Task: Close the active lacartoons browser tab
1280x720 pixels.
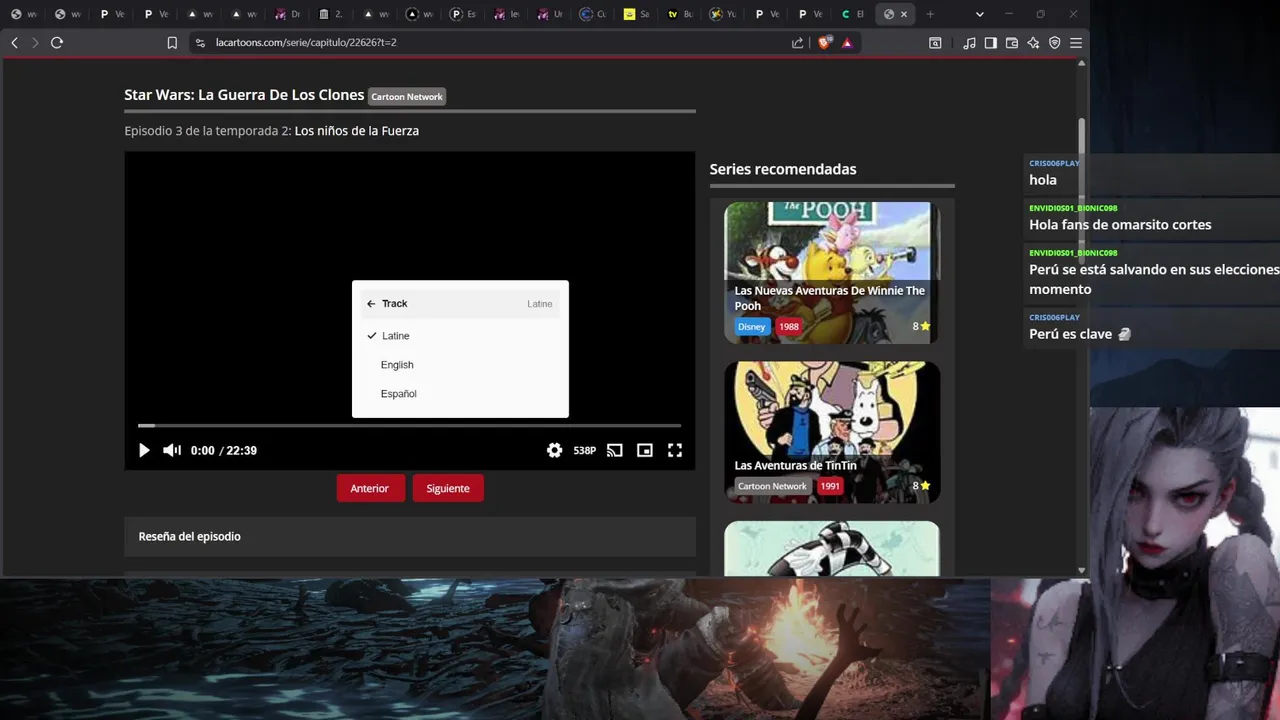Action: click(x=904, y=14)
